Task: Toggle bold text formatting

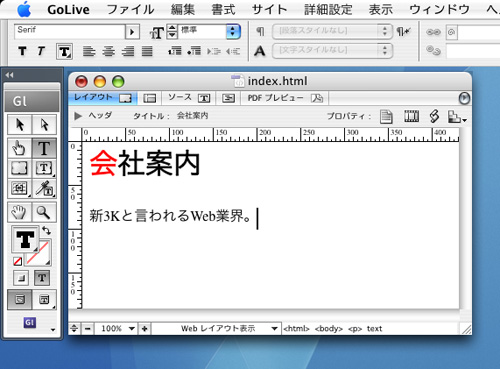Action: [22, 51]
